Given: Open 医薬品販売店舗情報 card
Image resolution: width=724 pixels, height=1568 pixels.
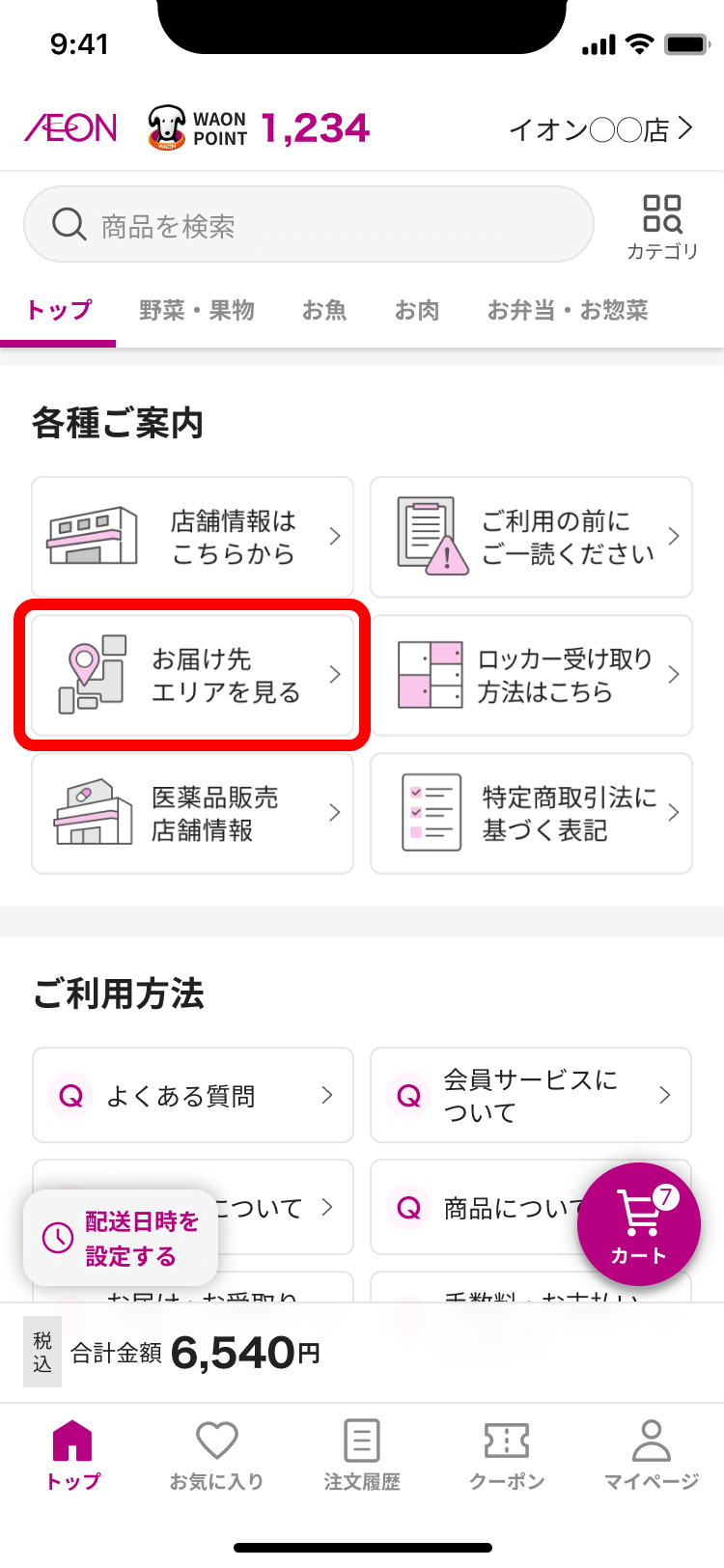Looking at the screenshot, I should 193,813.
